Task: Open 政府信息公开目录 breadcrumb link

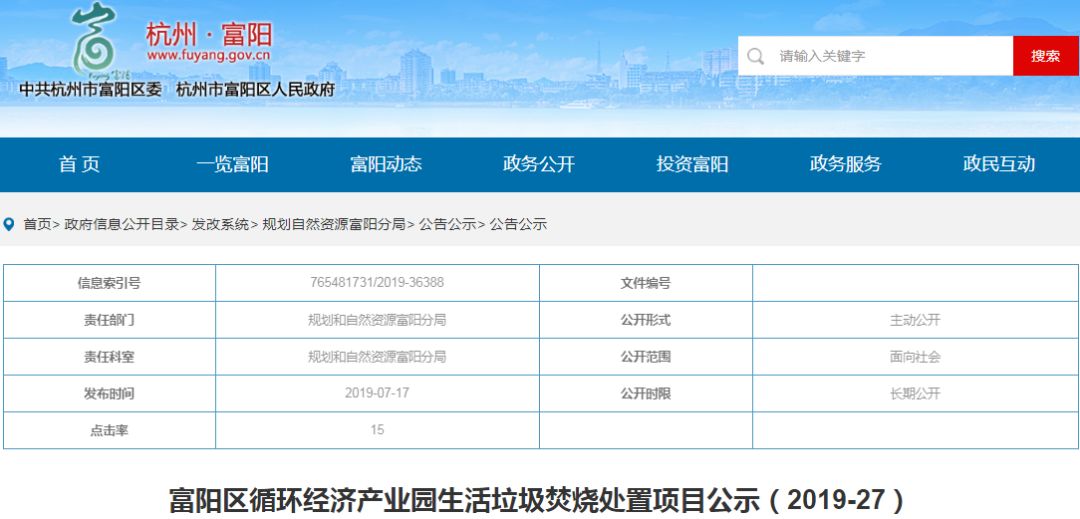Action: 122,225
